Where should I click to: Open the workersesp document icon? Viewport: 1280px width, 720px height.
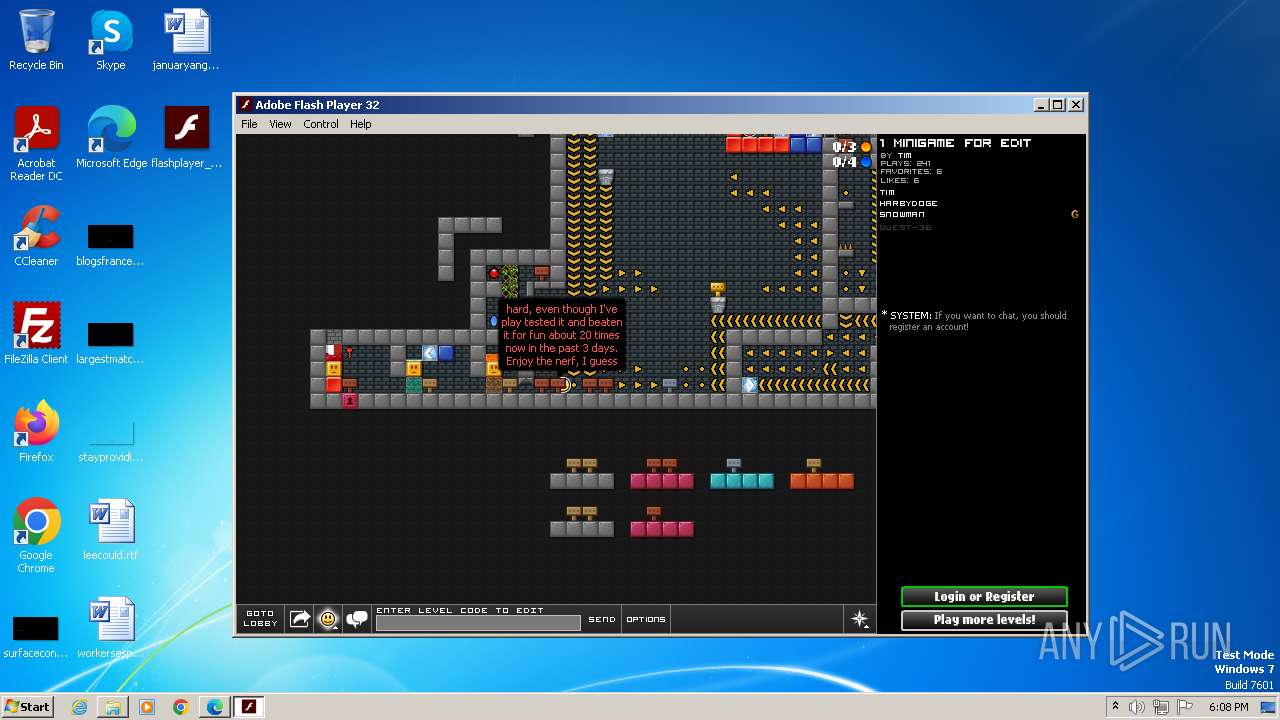coord(111,628)
